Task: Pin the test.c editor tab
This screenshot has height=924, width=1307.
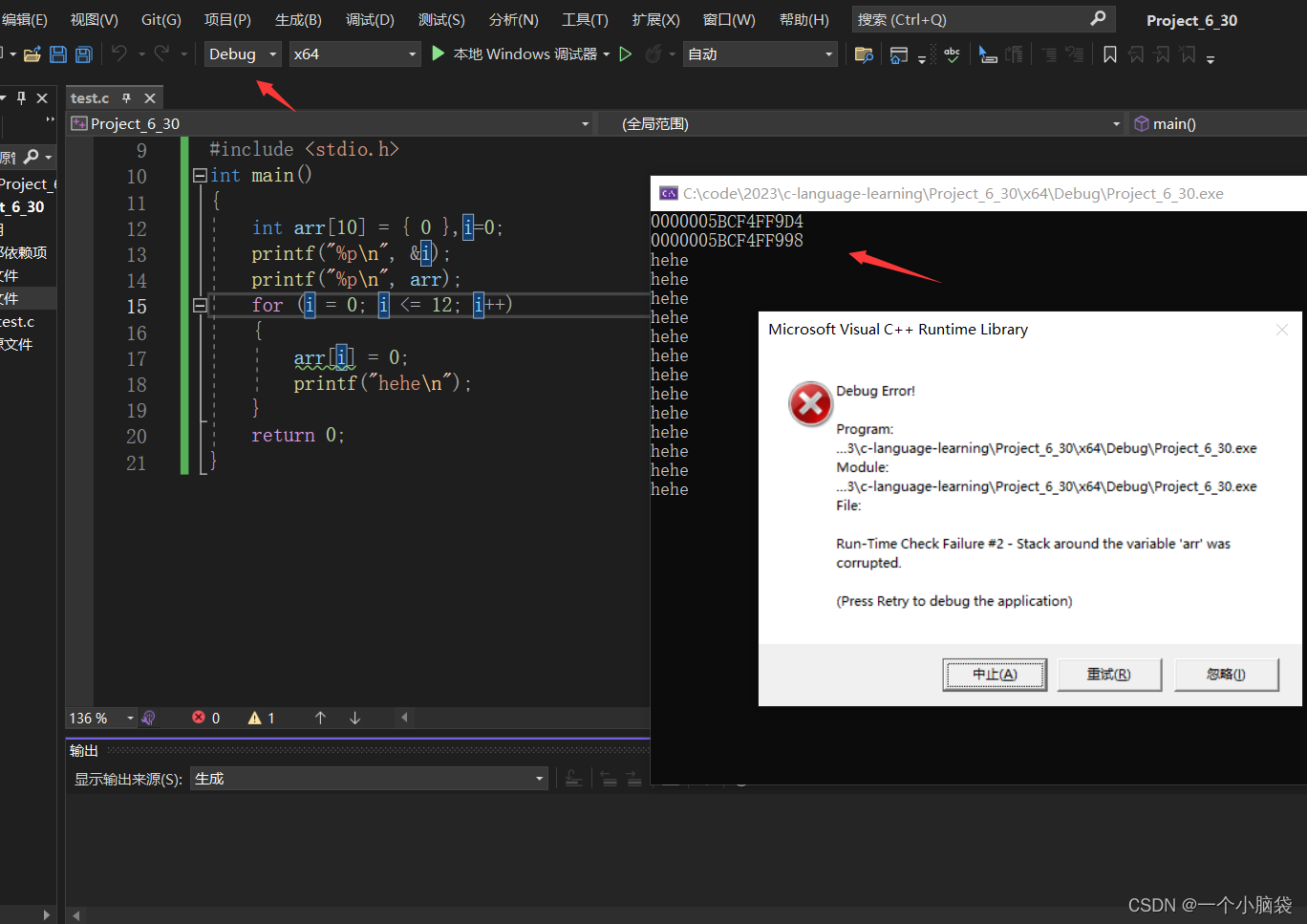Action: (x=126, y=97)
